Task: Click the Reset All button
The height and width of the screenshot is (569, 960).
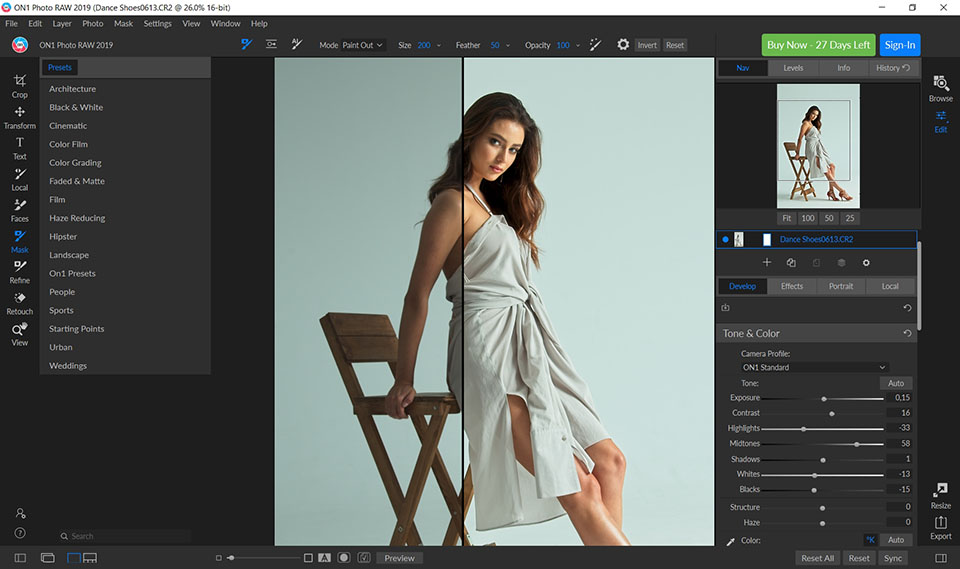Action: point(817,558)
